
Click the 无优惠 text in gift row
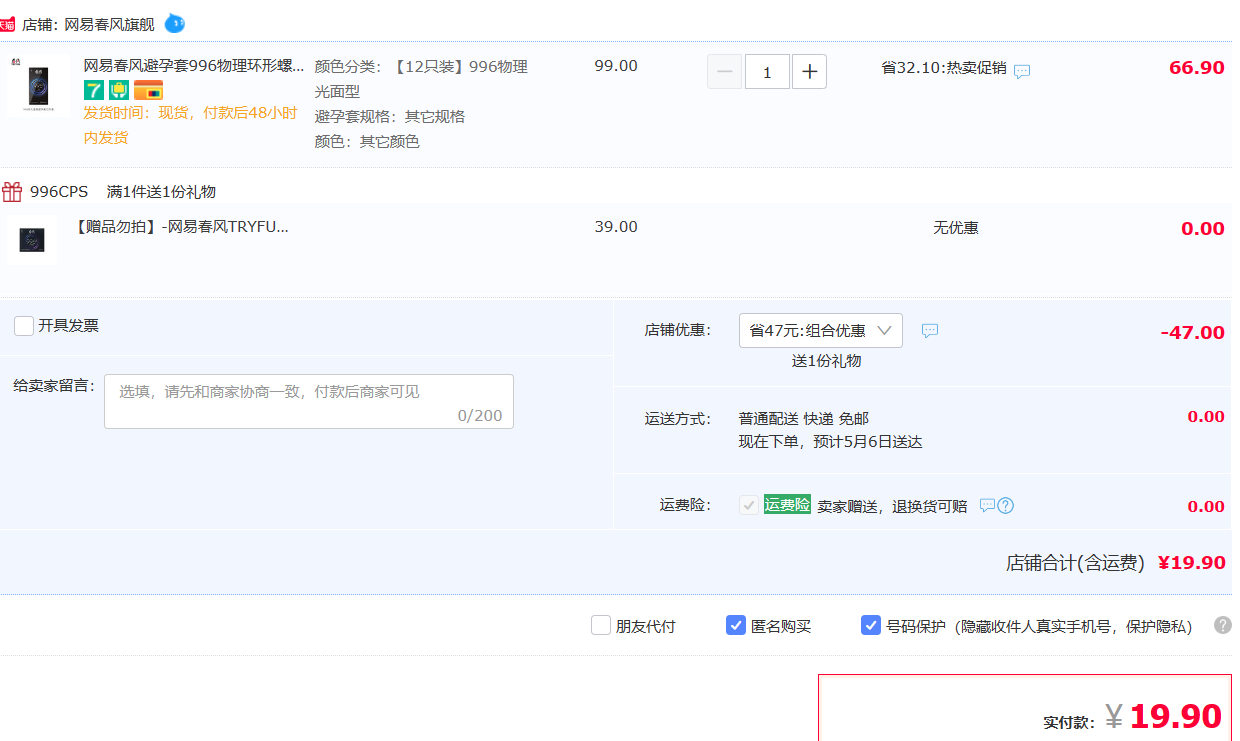click(x=956, y=228)
